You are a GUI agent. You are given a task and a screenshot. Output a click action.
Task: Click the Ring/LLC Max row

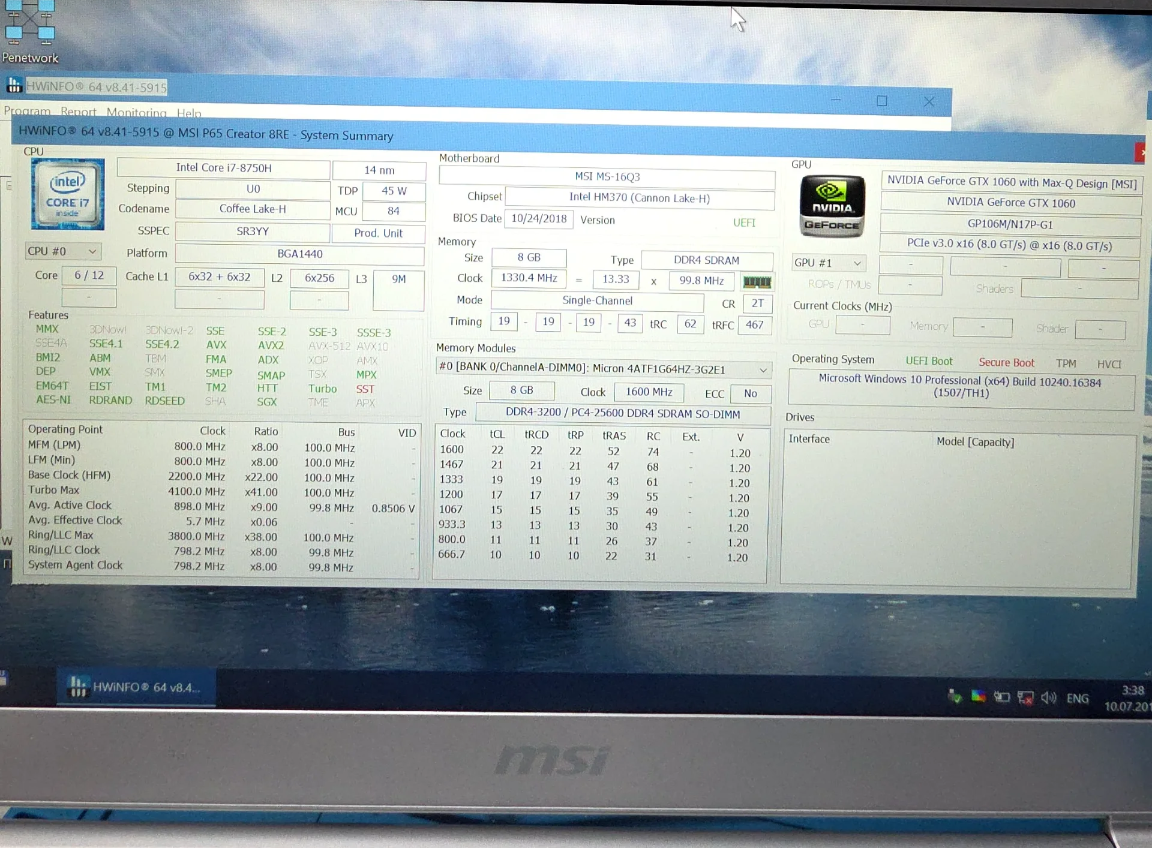pos(222,536)
